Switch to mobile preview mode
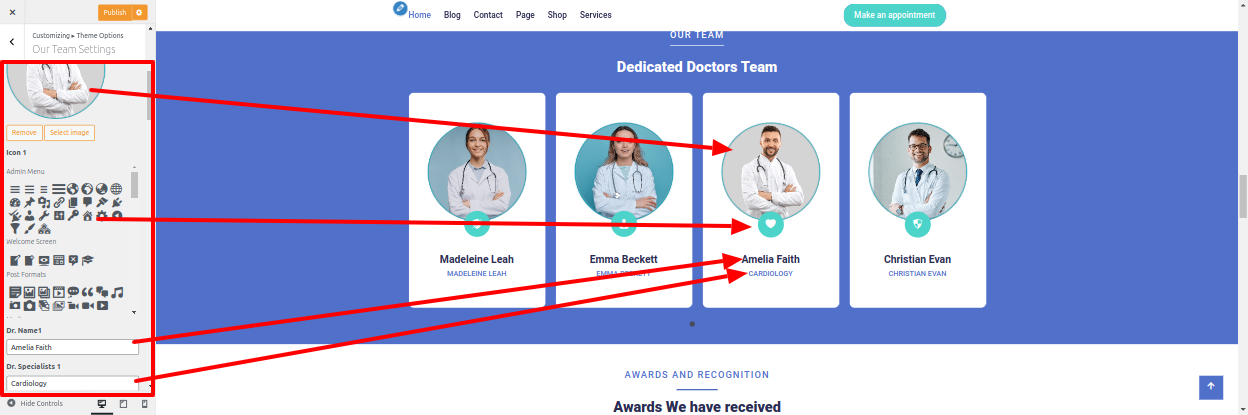The image size is (1248, 415). tap(144, 404)
